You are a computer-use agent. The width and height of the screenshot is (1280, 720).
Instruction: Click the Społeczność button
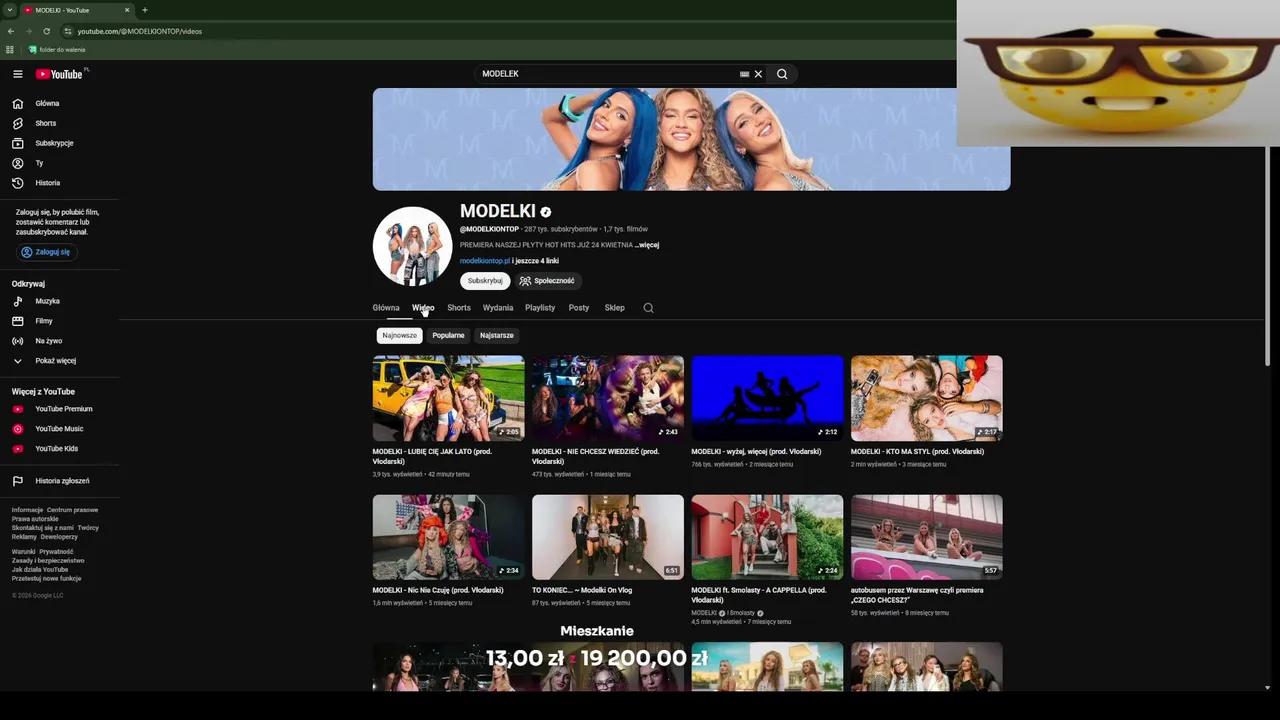coord(547,281)
